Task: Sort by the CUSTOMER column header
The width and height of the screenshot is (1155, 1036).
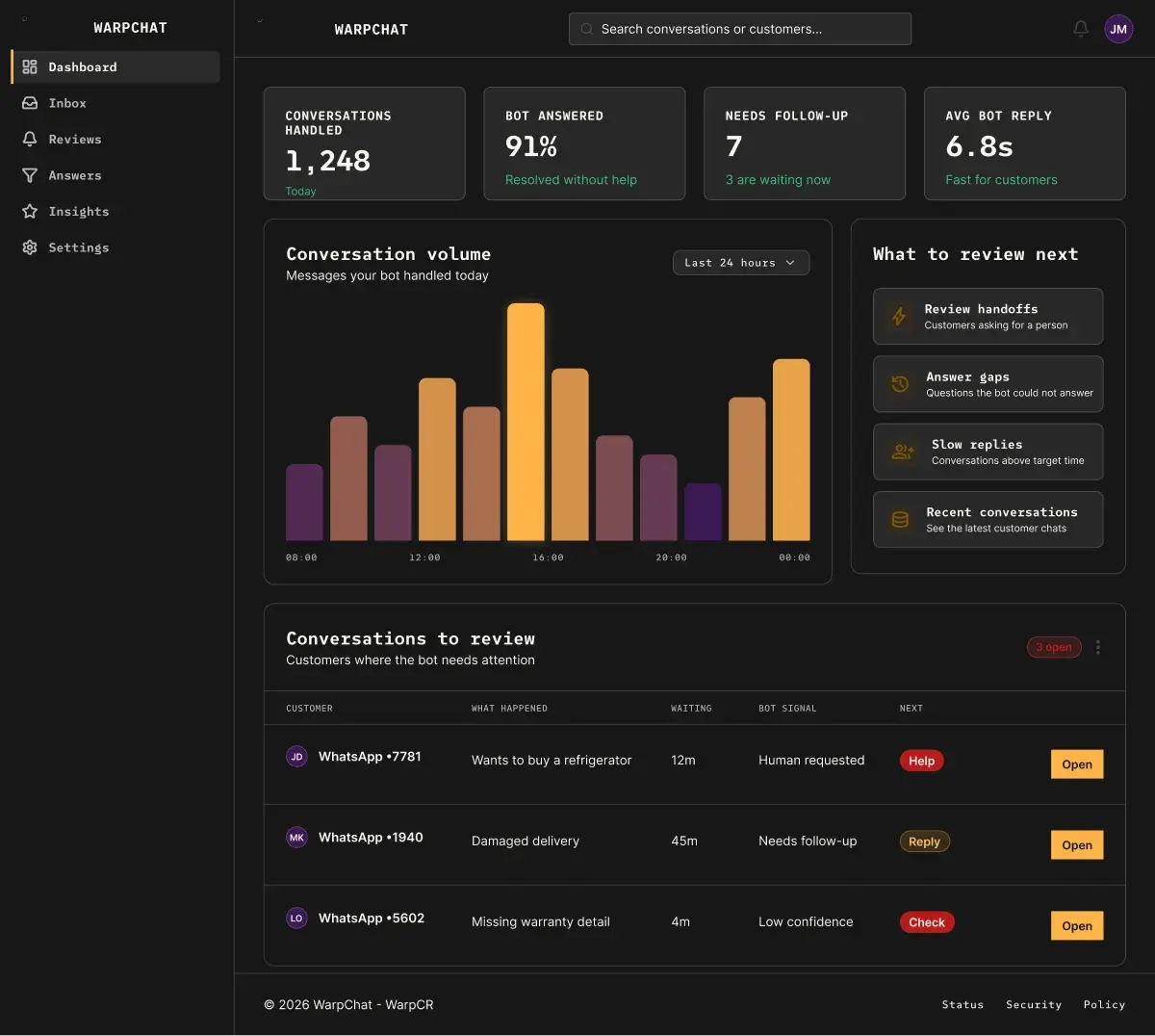Action: (x=309, y=709)
